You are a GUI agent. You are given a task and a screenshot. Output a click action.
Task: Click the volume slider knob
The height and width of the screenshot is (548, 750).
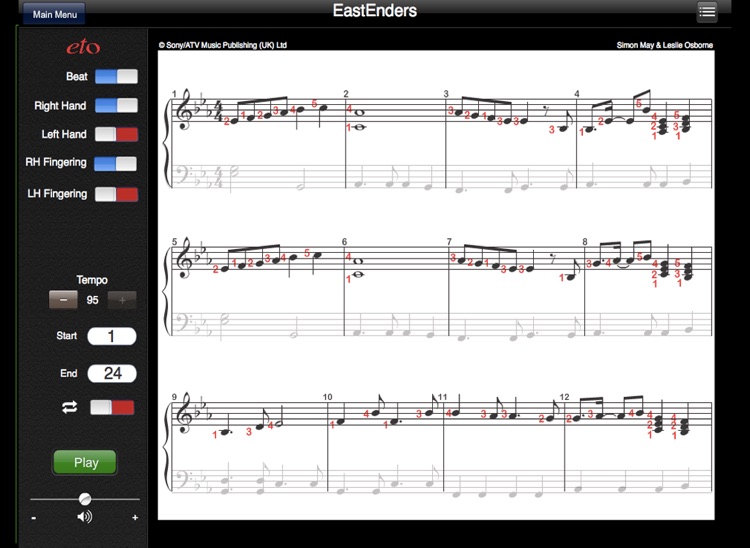(85, 499)
